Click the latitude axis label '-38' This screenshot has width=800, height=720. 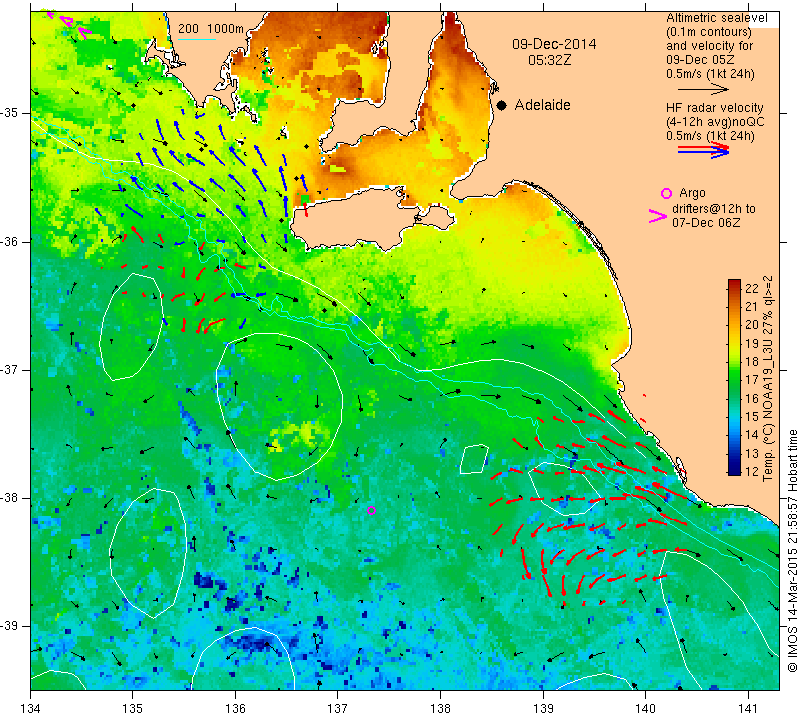(x=10, y=498)
